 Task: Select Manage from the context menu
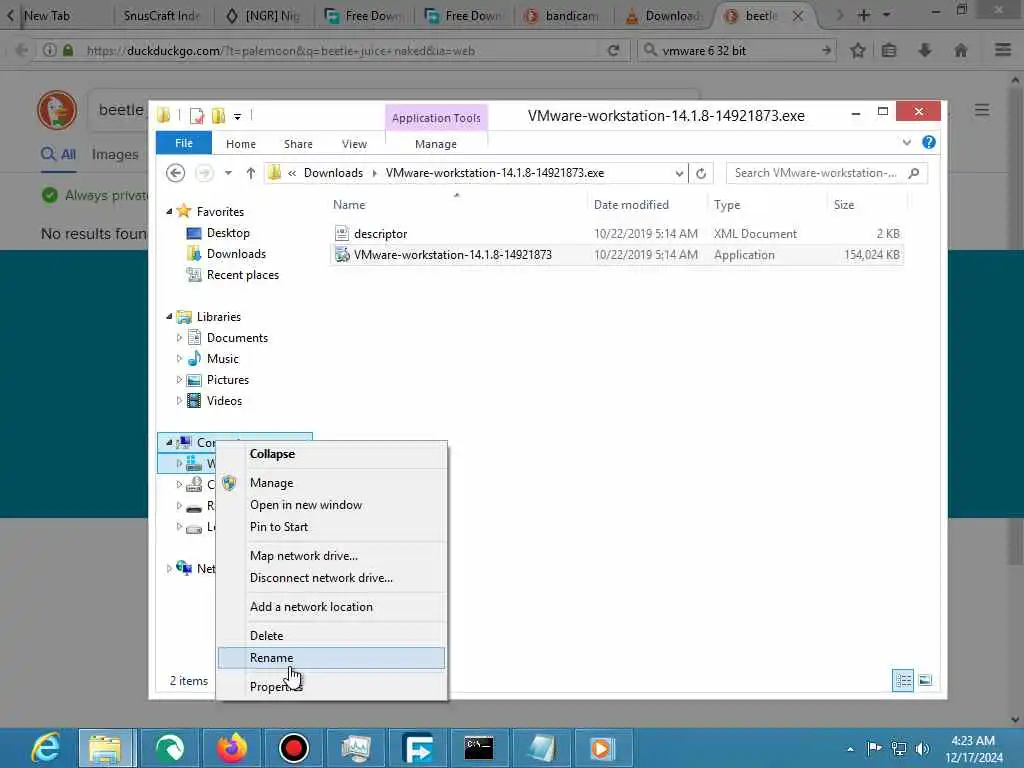click(331, 483)
